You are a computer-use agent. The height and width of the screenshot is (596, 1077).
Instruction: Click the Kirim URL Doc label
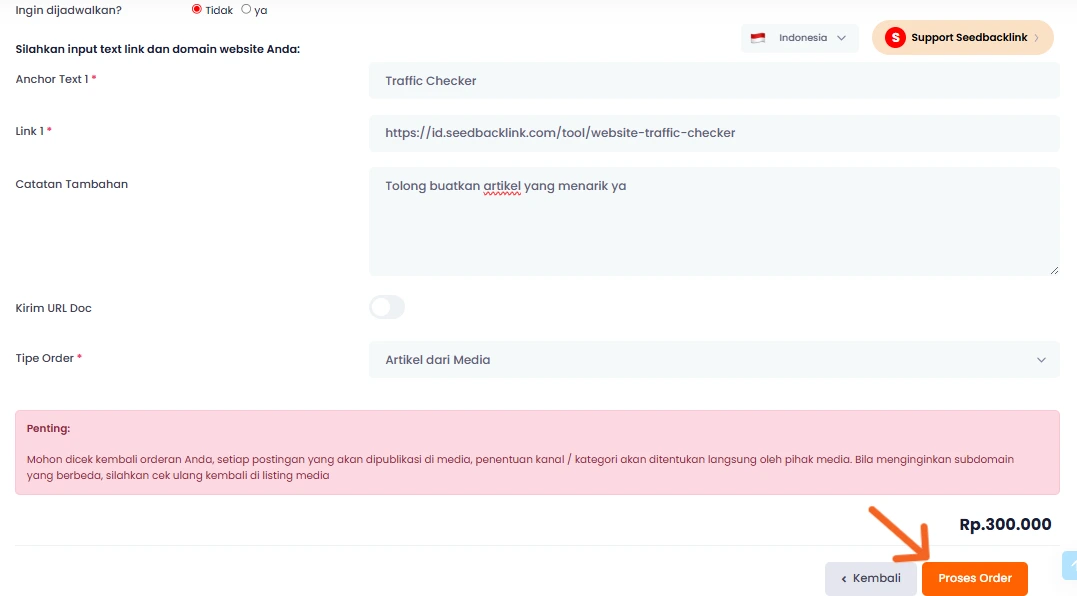54,308
